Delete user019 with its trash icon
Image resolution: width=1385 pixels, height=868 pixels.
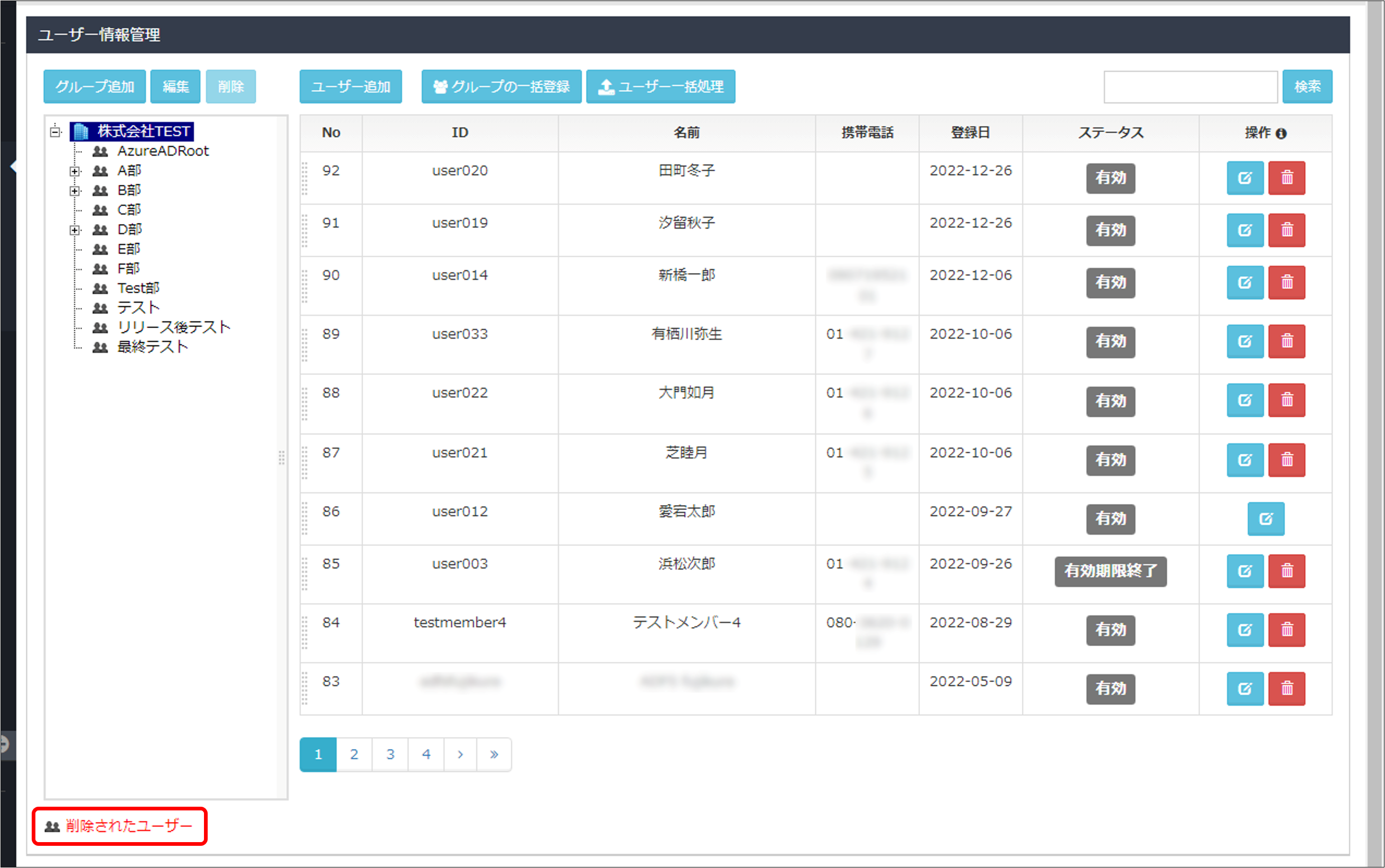(1287, 230)
